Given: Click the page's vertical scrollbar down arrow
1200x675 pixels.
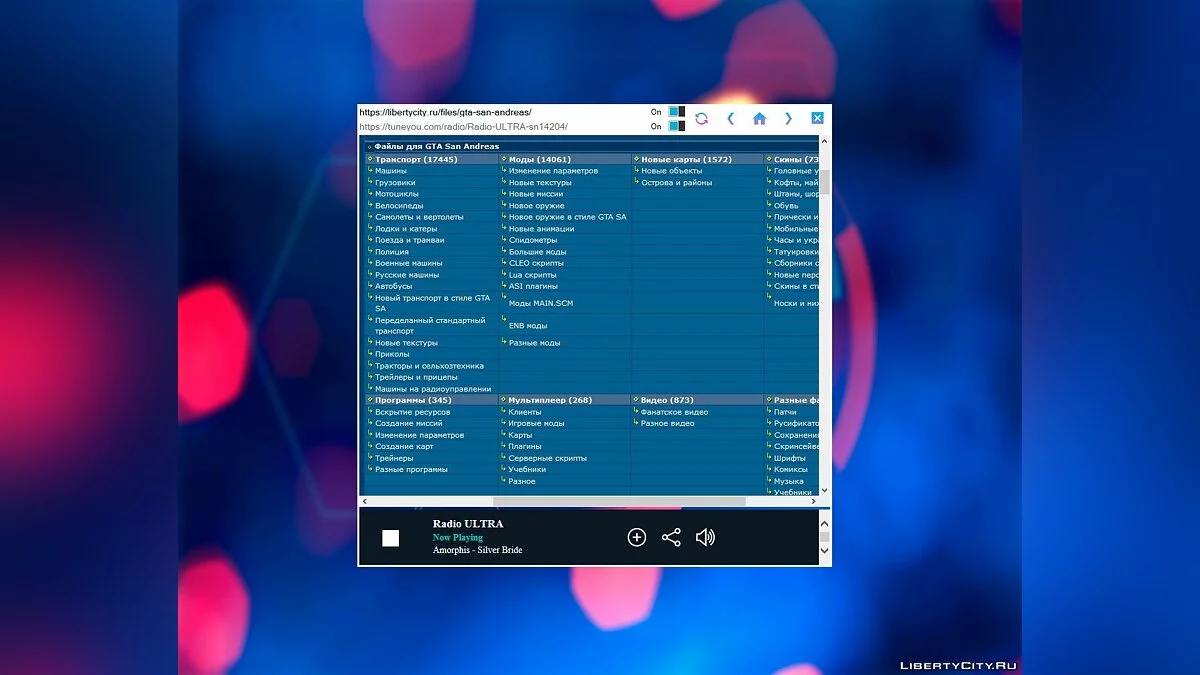Looking at the screenshot, I should 824,490.
